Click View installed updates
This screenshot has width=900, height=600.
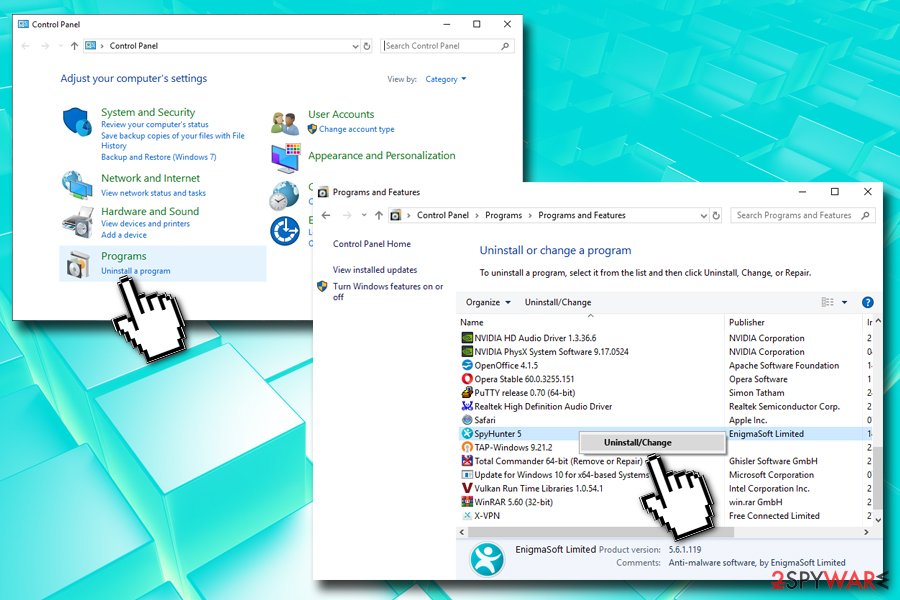375,270
